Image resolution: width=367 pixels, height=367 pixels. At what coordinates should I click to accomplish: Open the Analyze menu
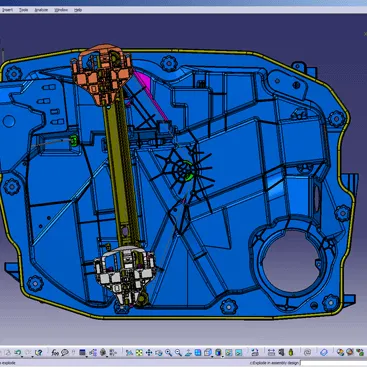(x=41, y=10)
